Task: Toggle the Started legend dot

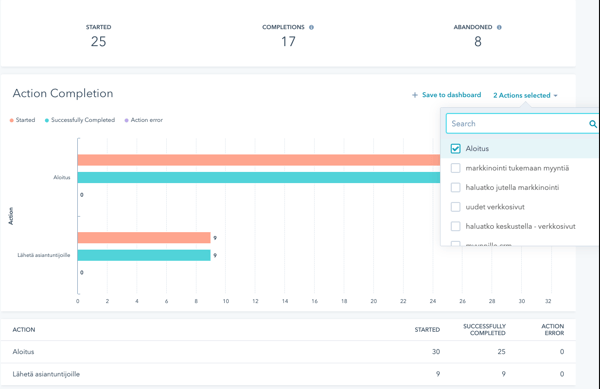Action: [11, 120]
